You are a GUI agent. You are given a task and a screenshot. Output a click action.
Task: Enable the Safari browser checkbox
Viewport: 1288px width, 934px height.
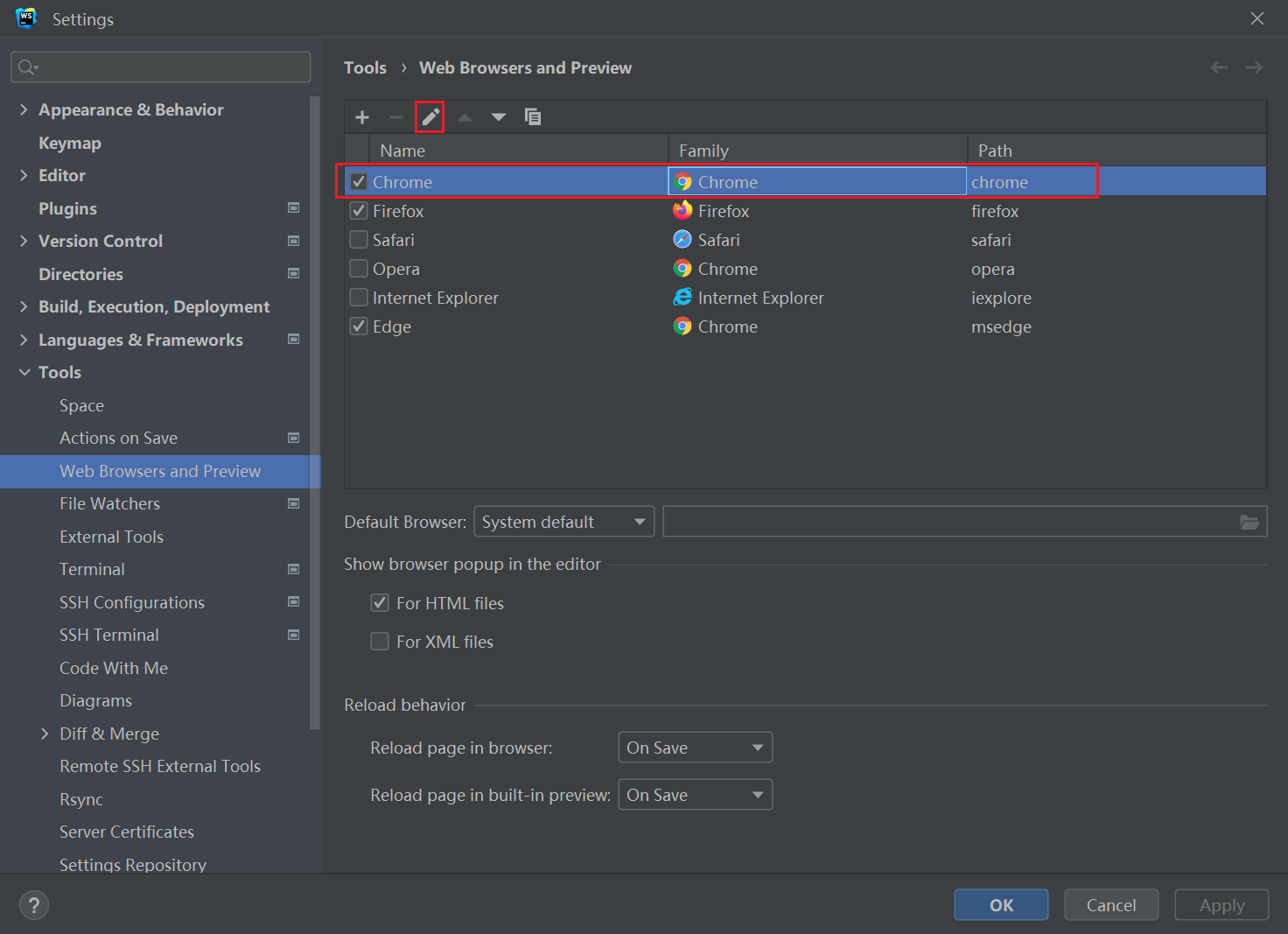(x=359, y=240)
